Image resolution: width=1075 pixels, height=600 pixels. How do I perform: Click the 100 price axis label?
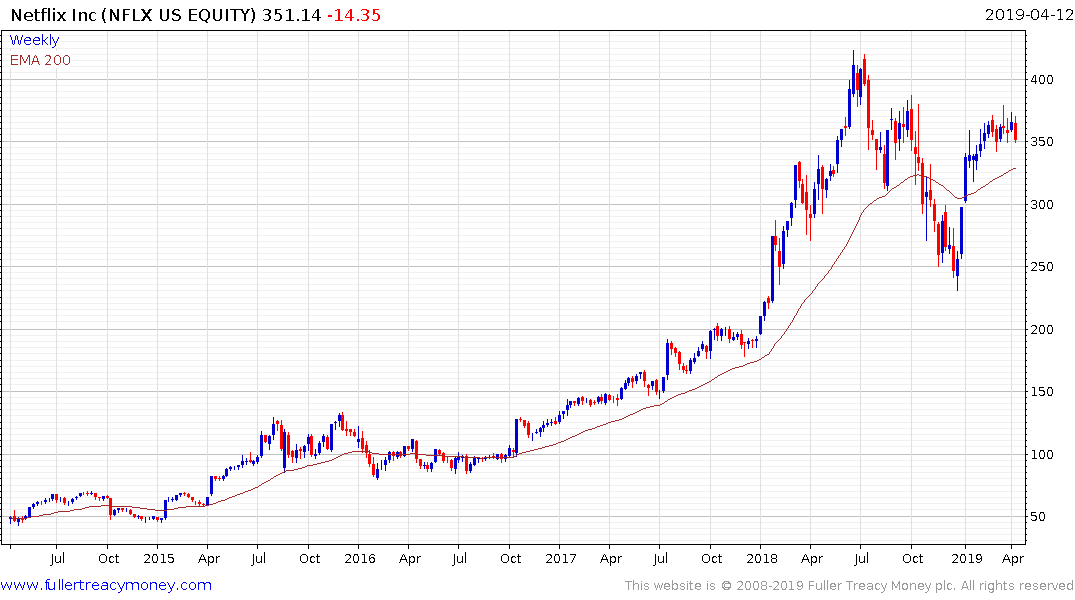coord(1042,454)
